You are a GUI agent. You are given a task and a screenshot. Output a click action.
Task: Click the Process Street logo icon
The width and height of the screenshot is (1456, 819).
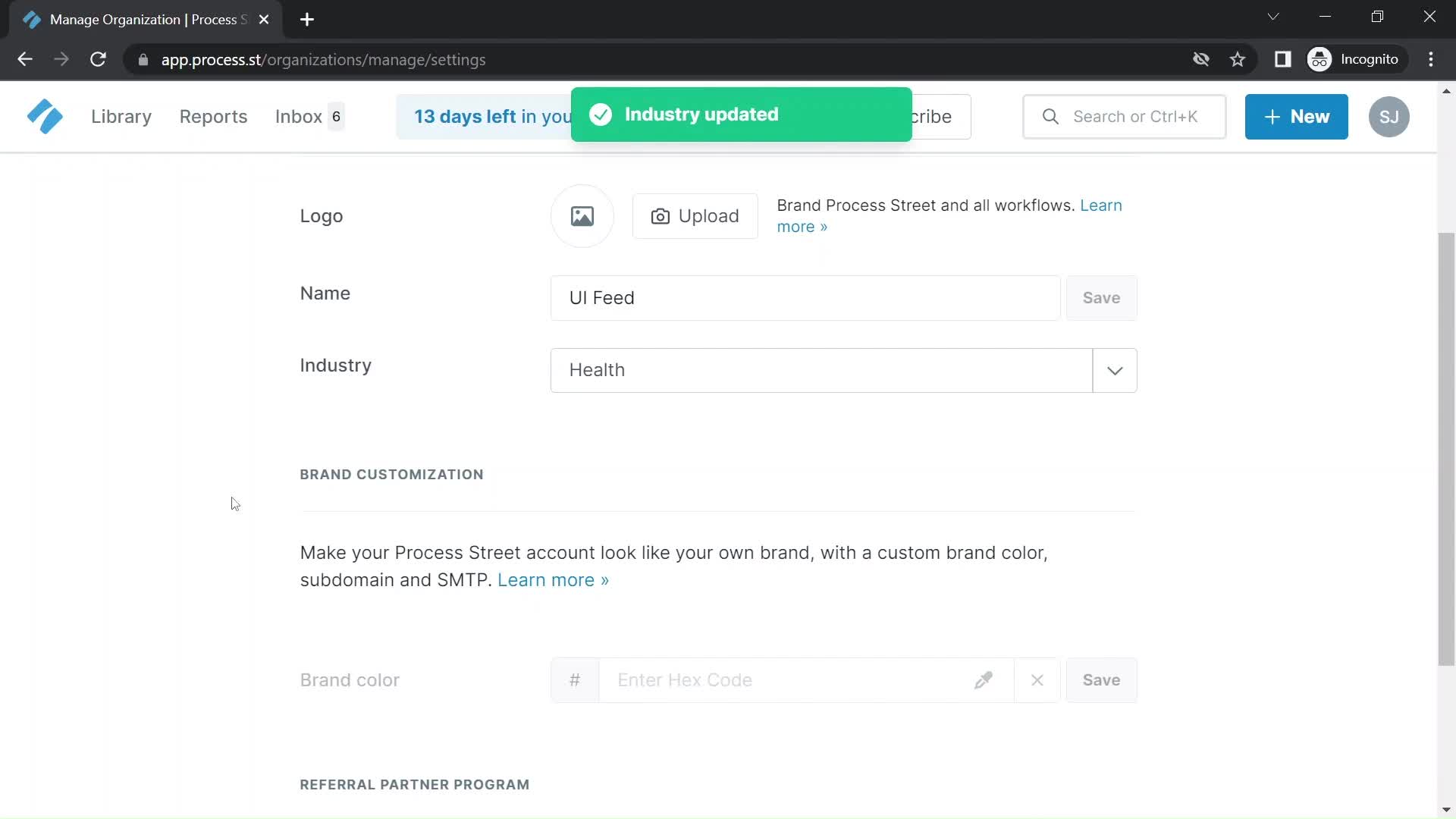click(x=44, y=116)
